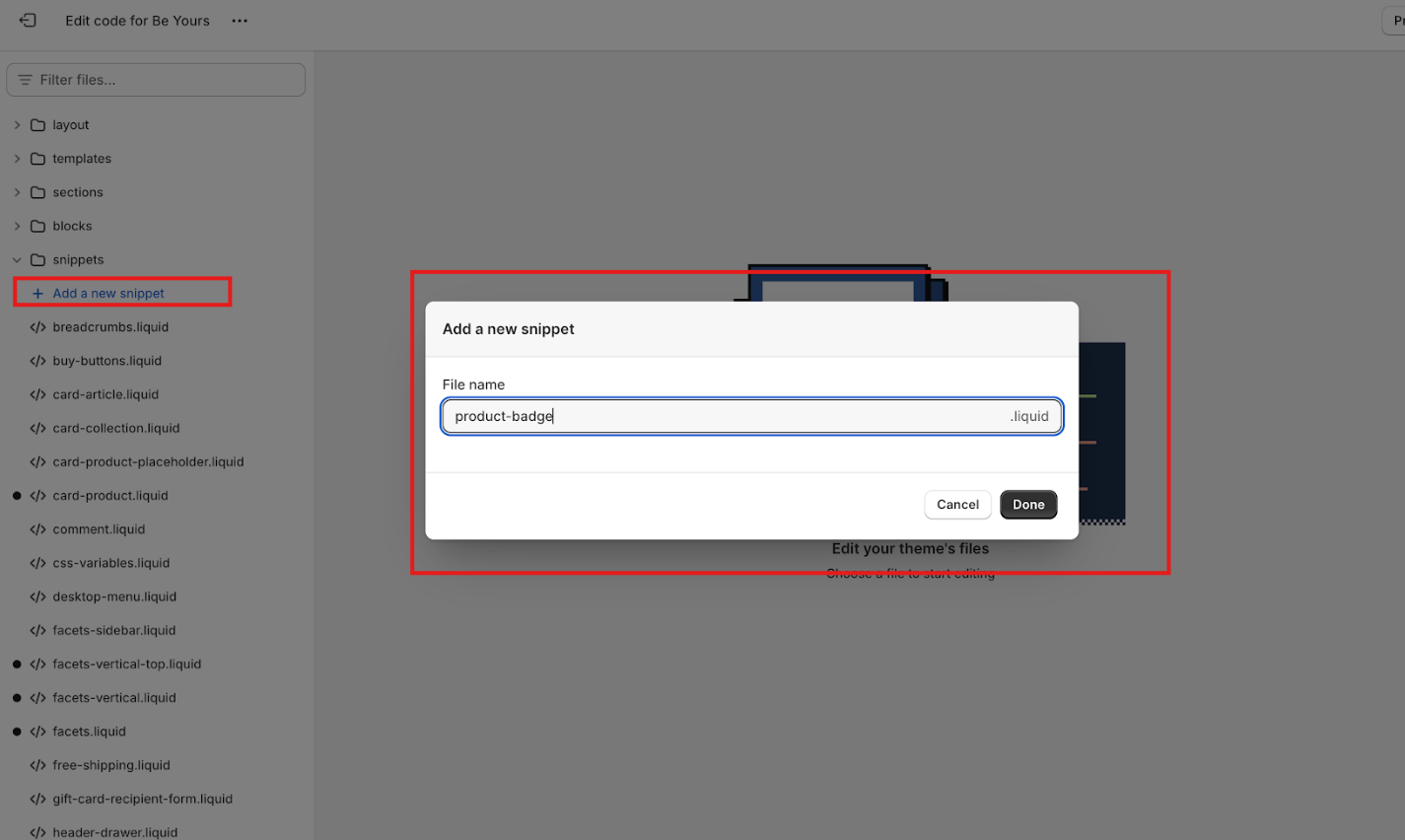The width and height of the screenshot is (1405, 840).
Task: Collapse the snippets folder
Action: pos(17,259)
